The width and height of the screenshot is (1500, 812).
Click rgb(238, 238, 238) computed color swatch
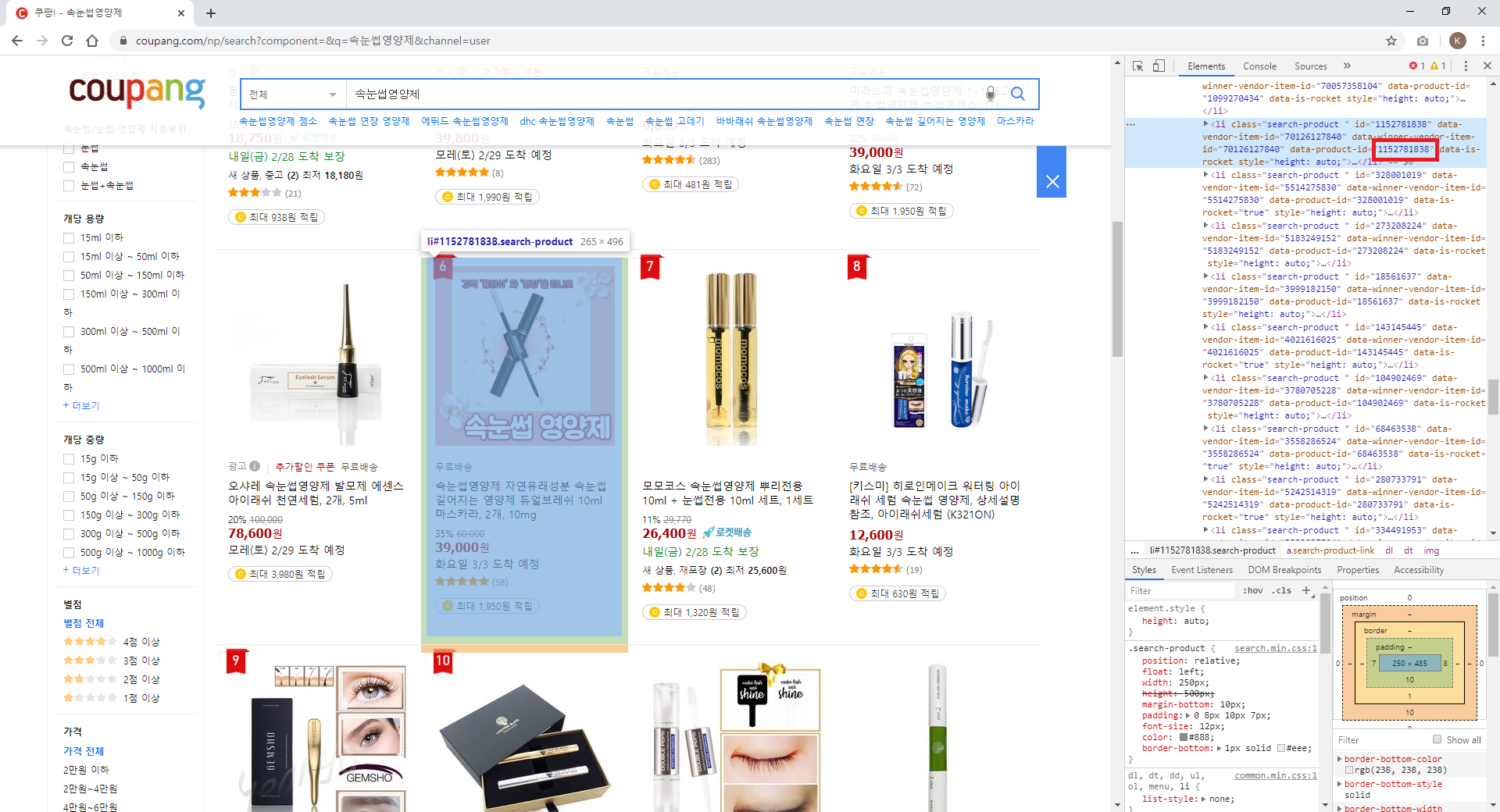[1349, 770]
